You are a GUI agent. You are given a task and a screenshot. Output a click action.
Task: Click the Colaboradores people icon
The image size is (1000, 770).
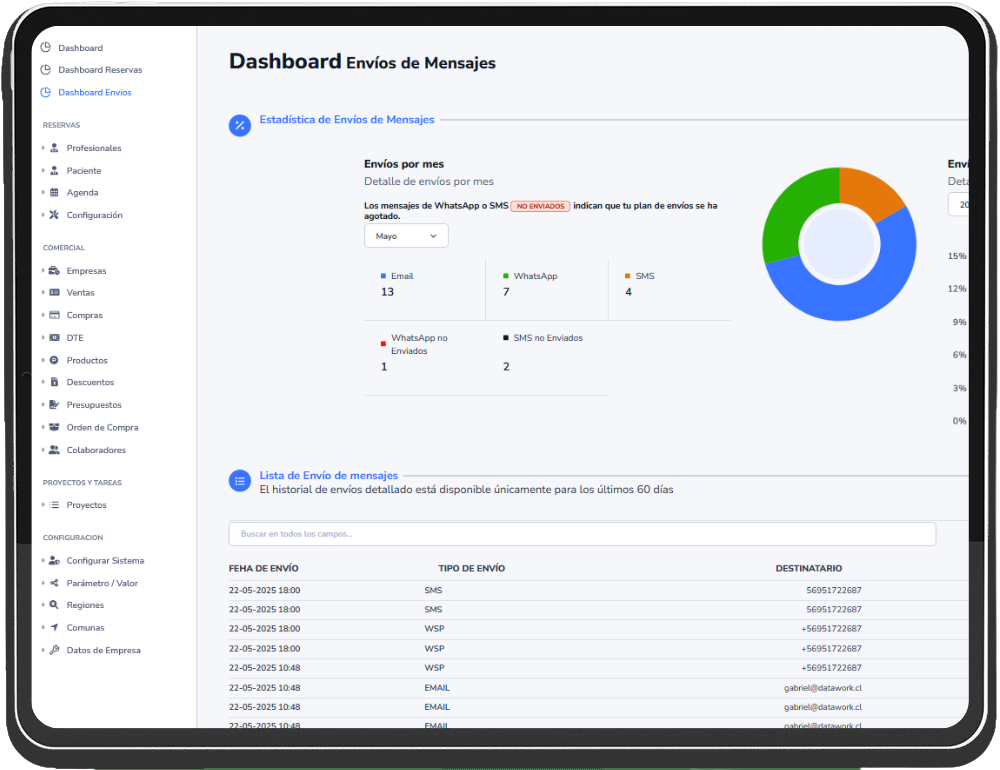click(x=54, y=450)
